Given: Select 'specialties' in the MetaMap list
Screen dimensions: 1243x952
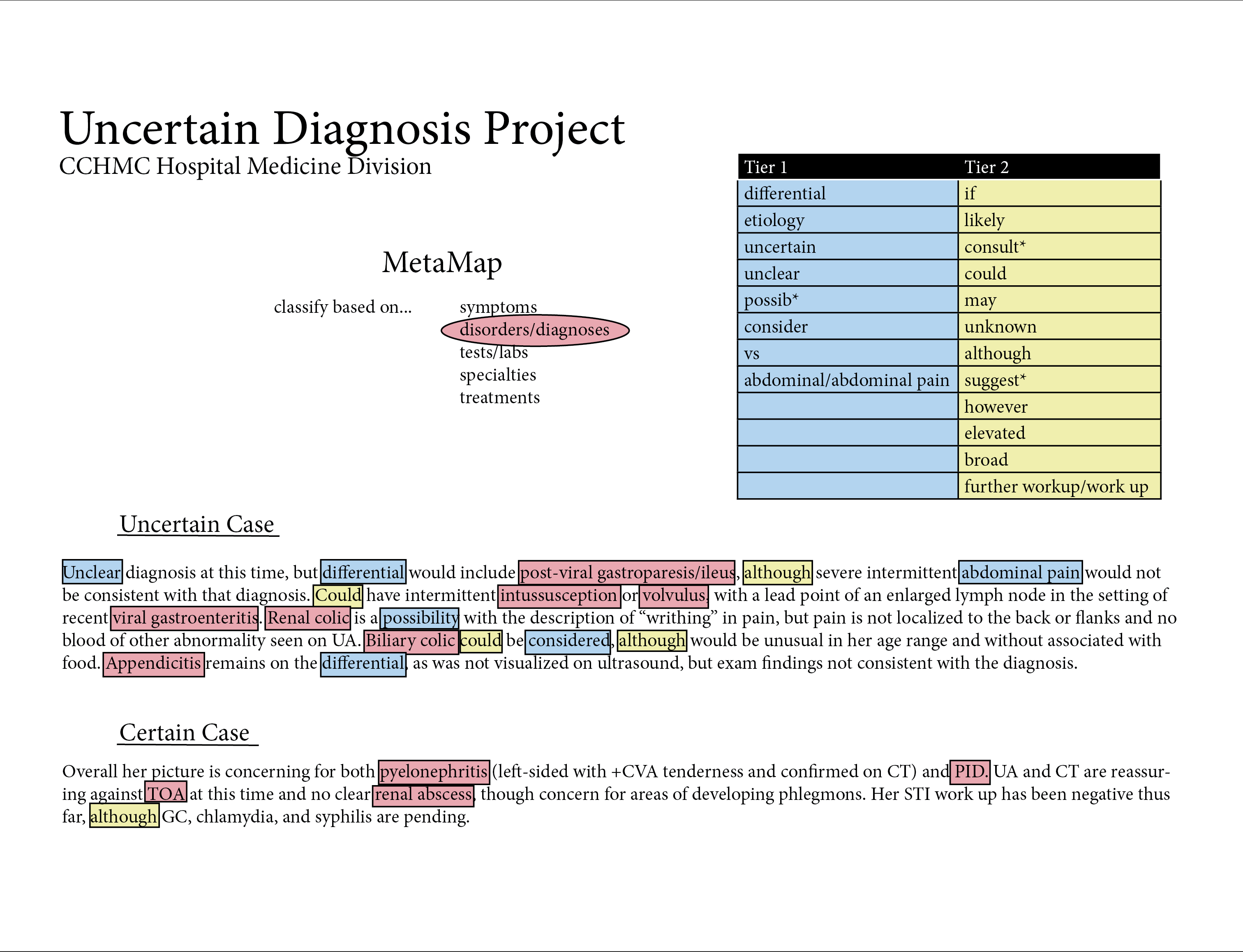Looking at the screenshot, I should click(497, 375).
